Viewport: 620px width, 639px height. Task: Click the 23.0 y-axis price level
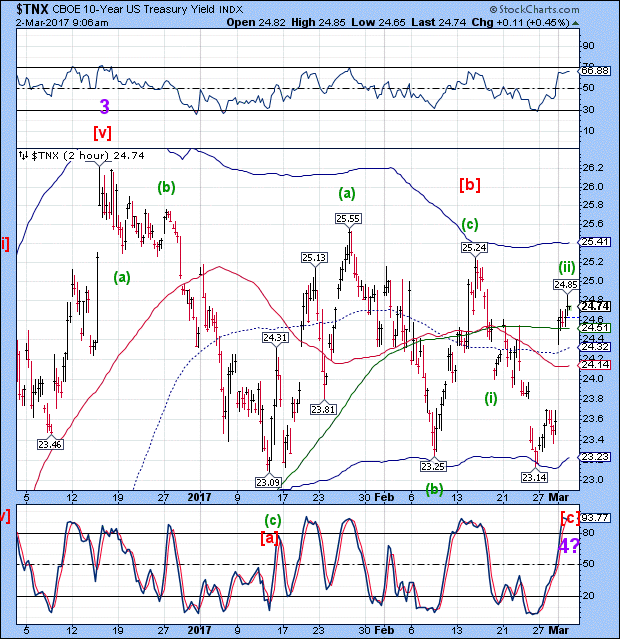pyautogui.click(x=592, y=479)
